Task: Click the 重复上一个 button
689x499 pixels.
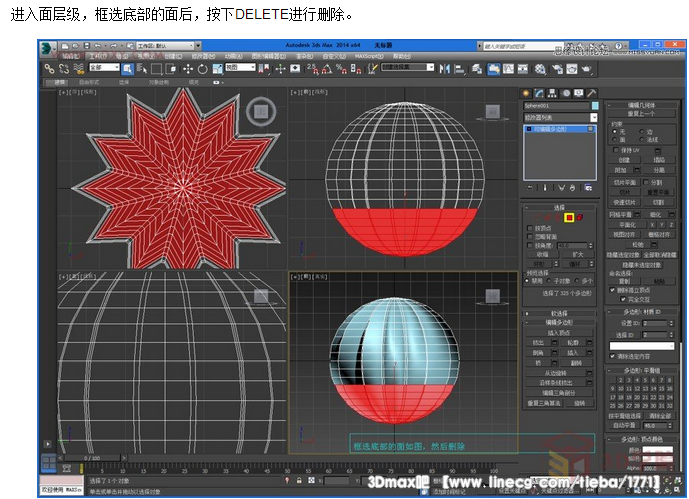Action: (x=641, y=114)
